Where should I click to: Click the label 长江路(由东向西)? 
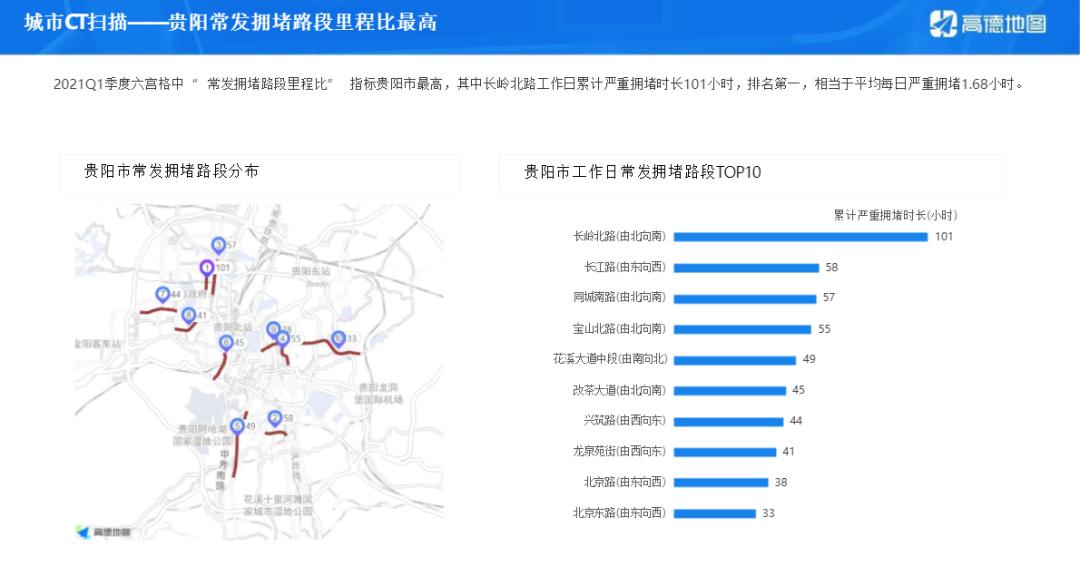[625, 267]
